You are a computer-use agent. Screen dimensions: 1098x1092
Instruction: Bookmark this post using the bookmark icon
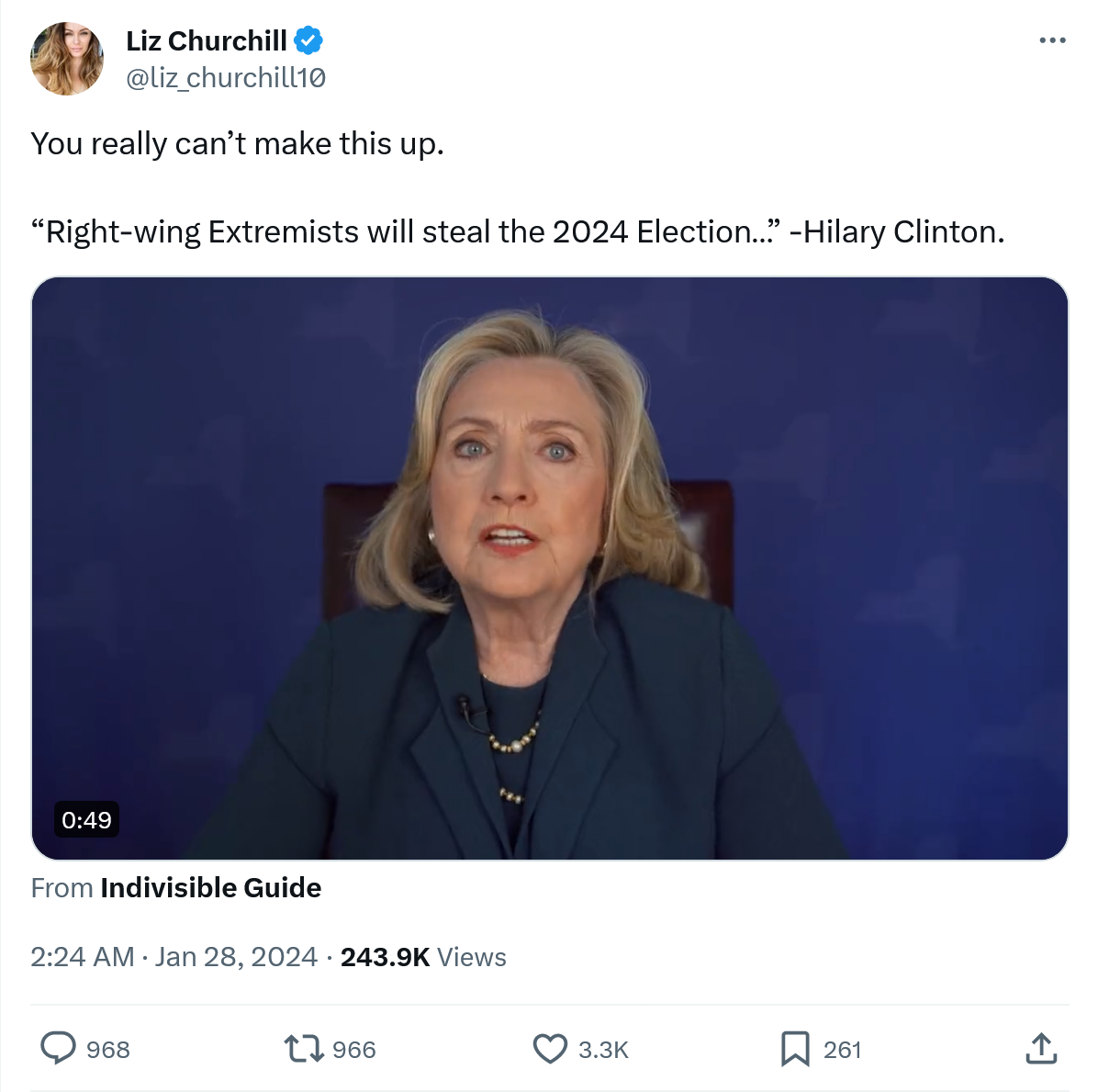[794, 1048]
